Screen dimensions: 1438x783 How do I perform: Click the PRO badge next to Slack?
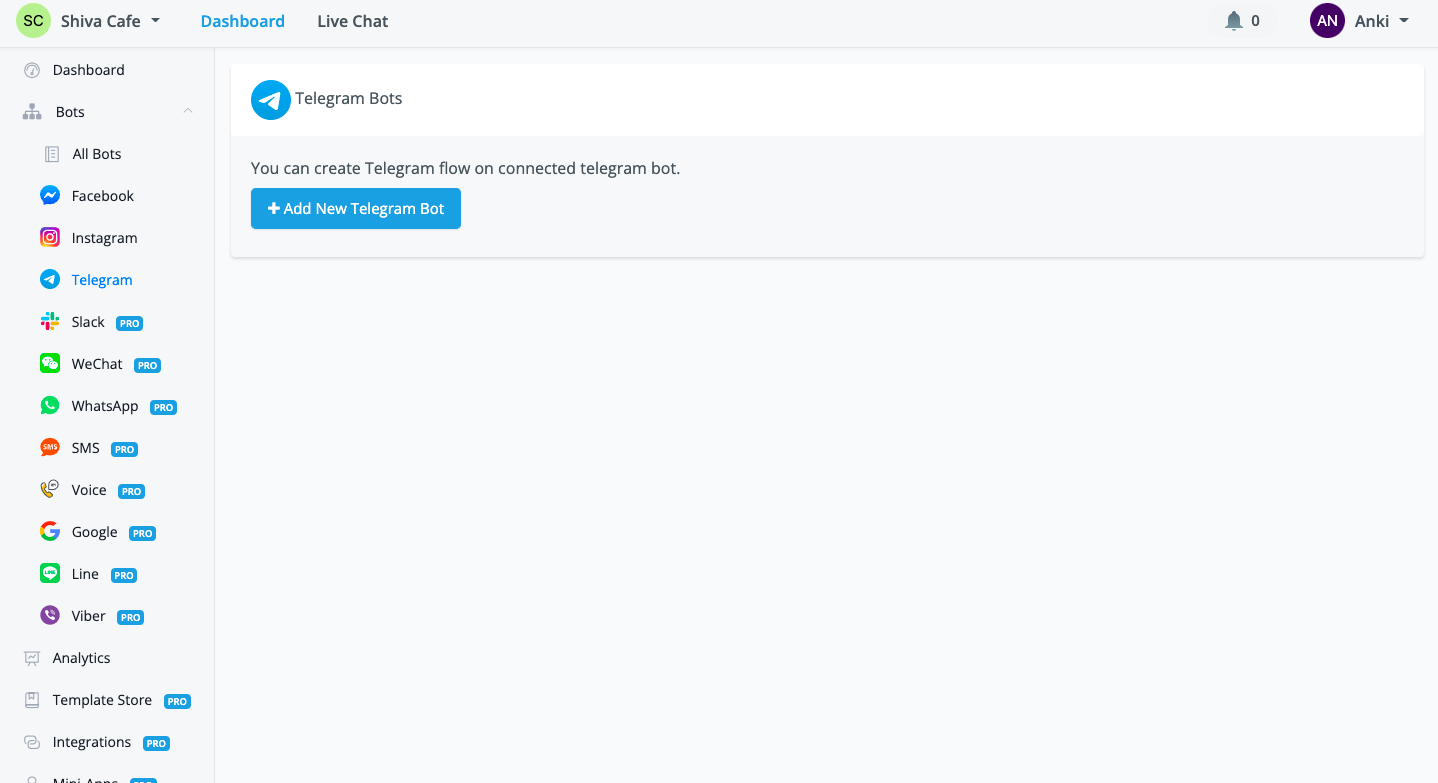pos(129,323)
